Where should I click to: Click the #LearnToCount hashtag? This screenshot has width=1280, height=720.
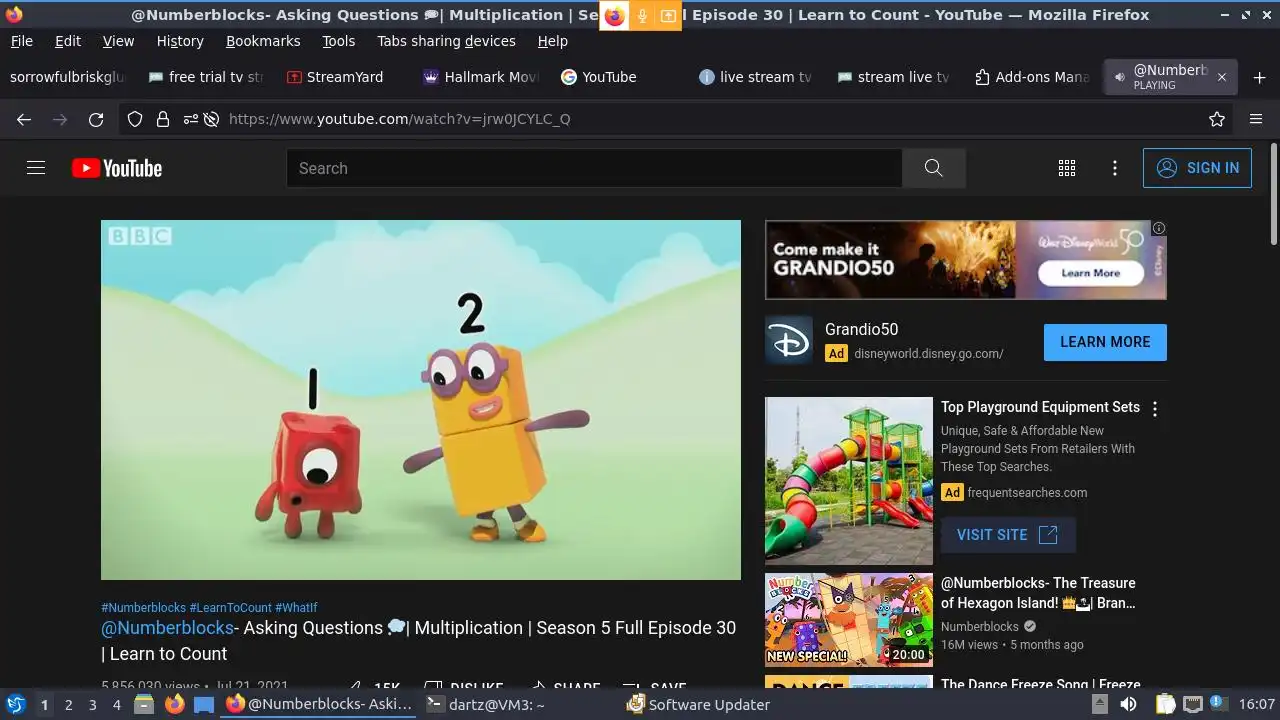tap(231, 608)
